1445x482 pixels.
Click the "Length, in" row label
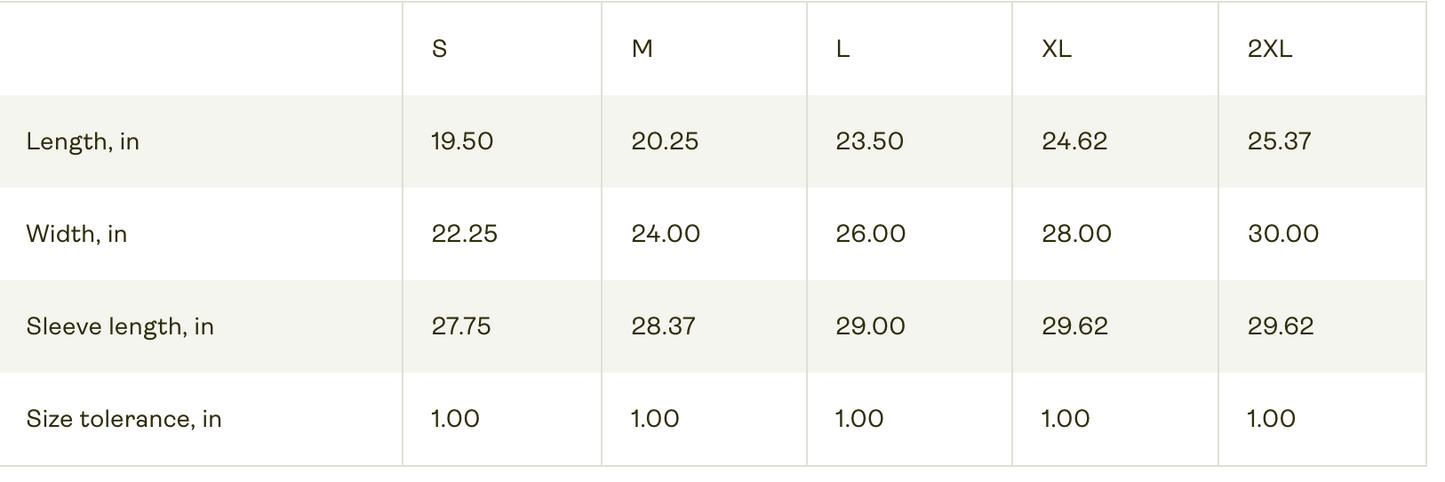point(83,142)
